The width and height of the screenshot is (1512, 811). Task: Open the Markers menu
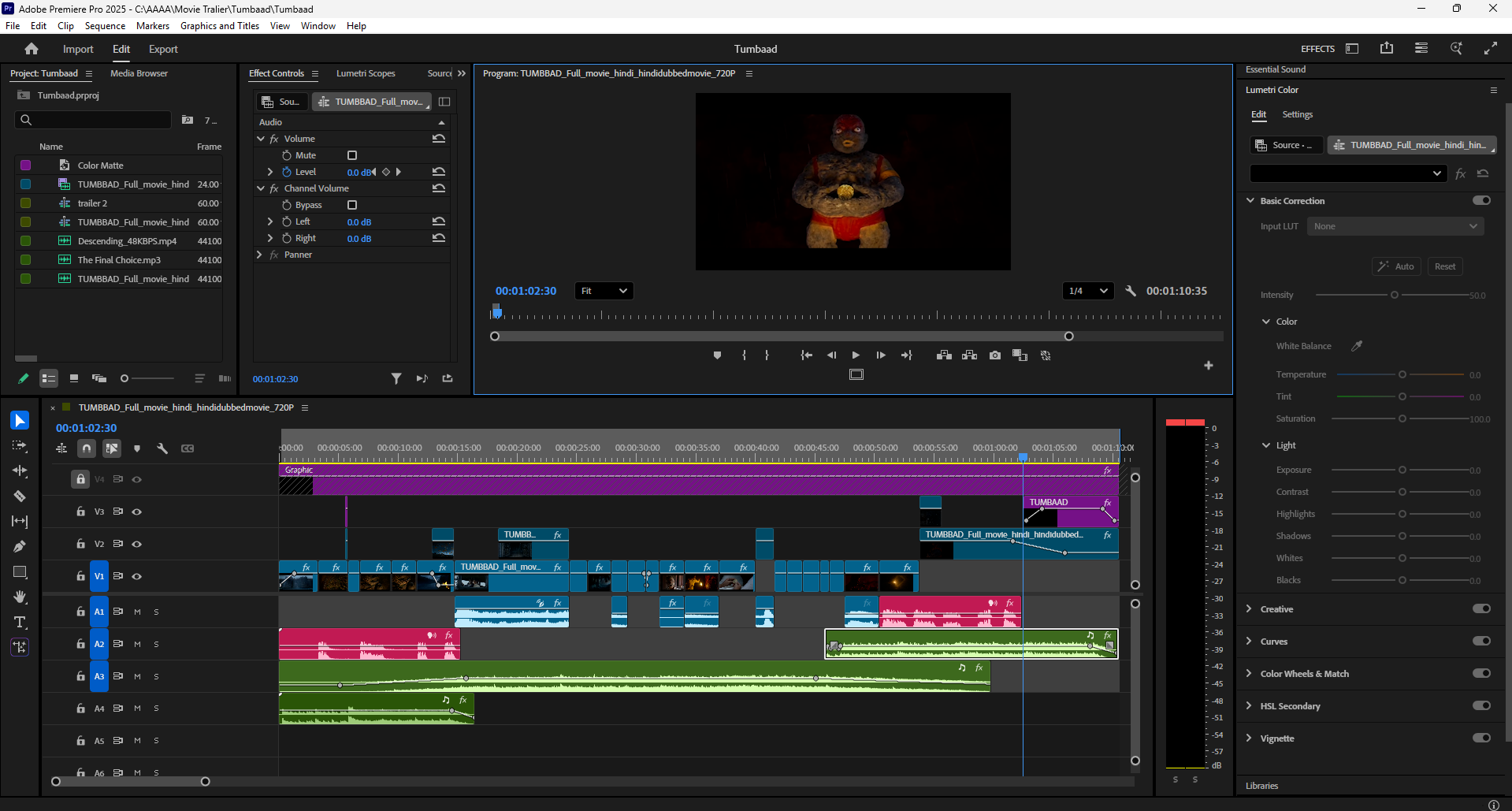click(x=153, y=26)
